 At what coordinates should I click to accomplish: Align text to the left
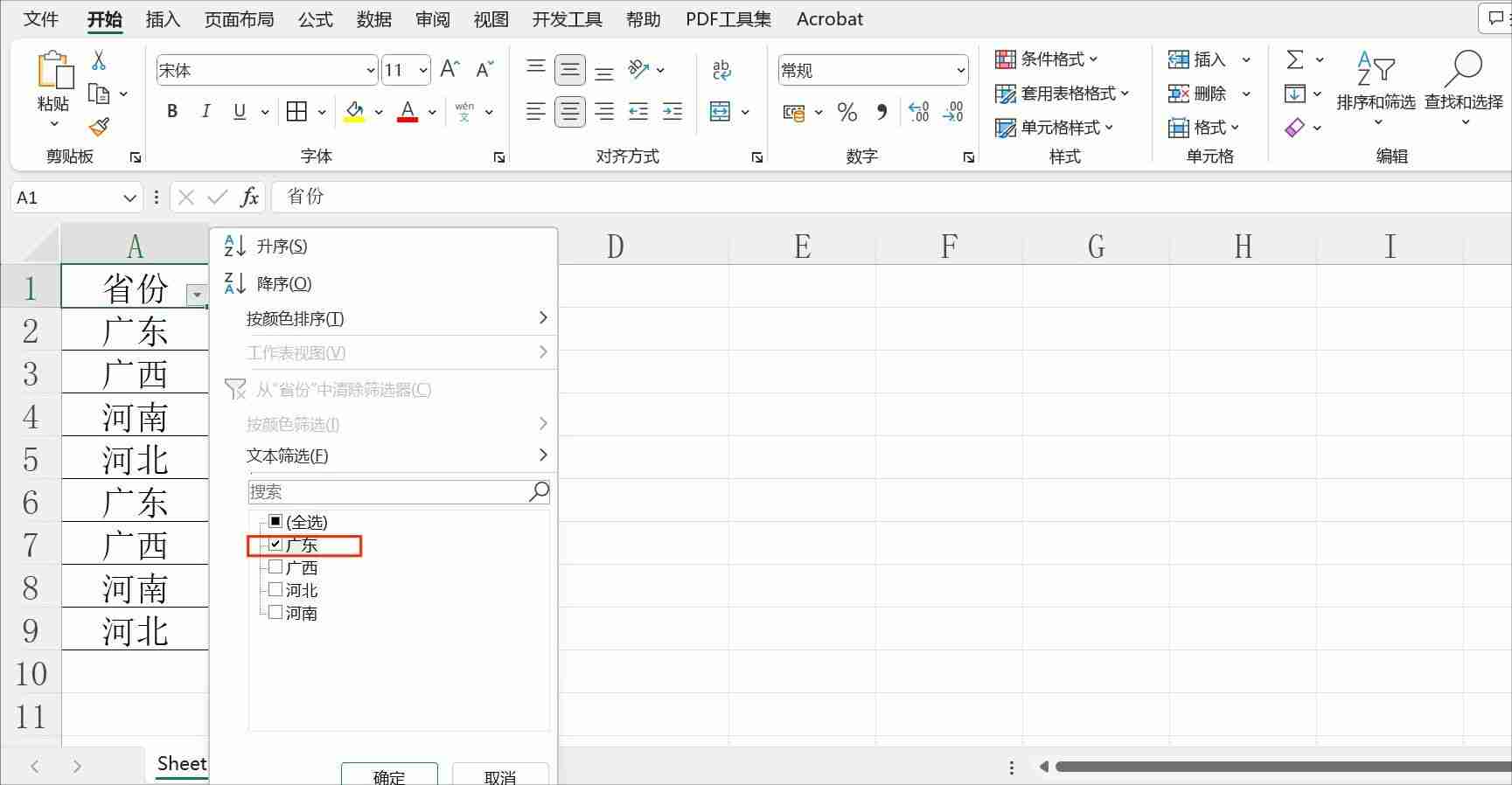536,112
